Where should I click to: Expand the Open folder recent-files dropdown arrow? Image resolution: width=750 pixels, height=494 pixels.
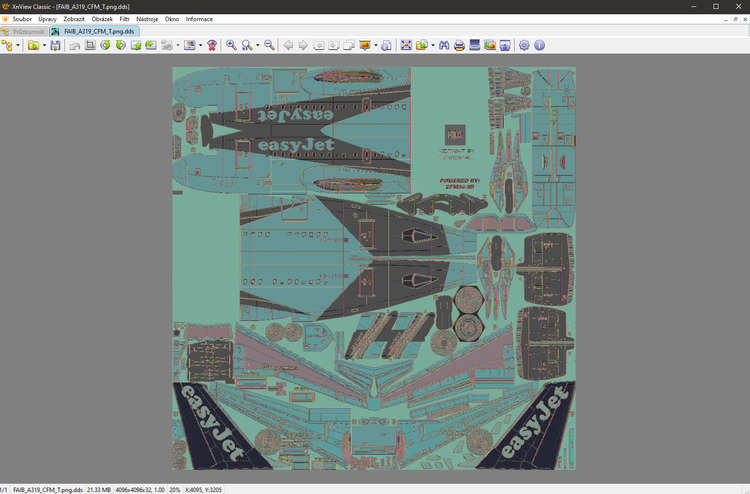(x=44, y=45)
